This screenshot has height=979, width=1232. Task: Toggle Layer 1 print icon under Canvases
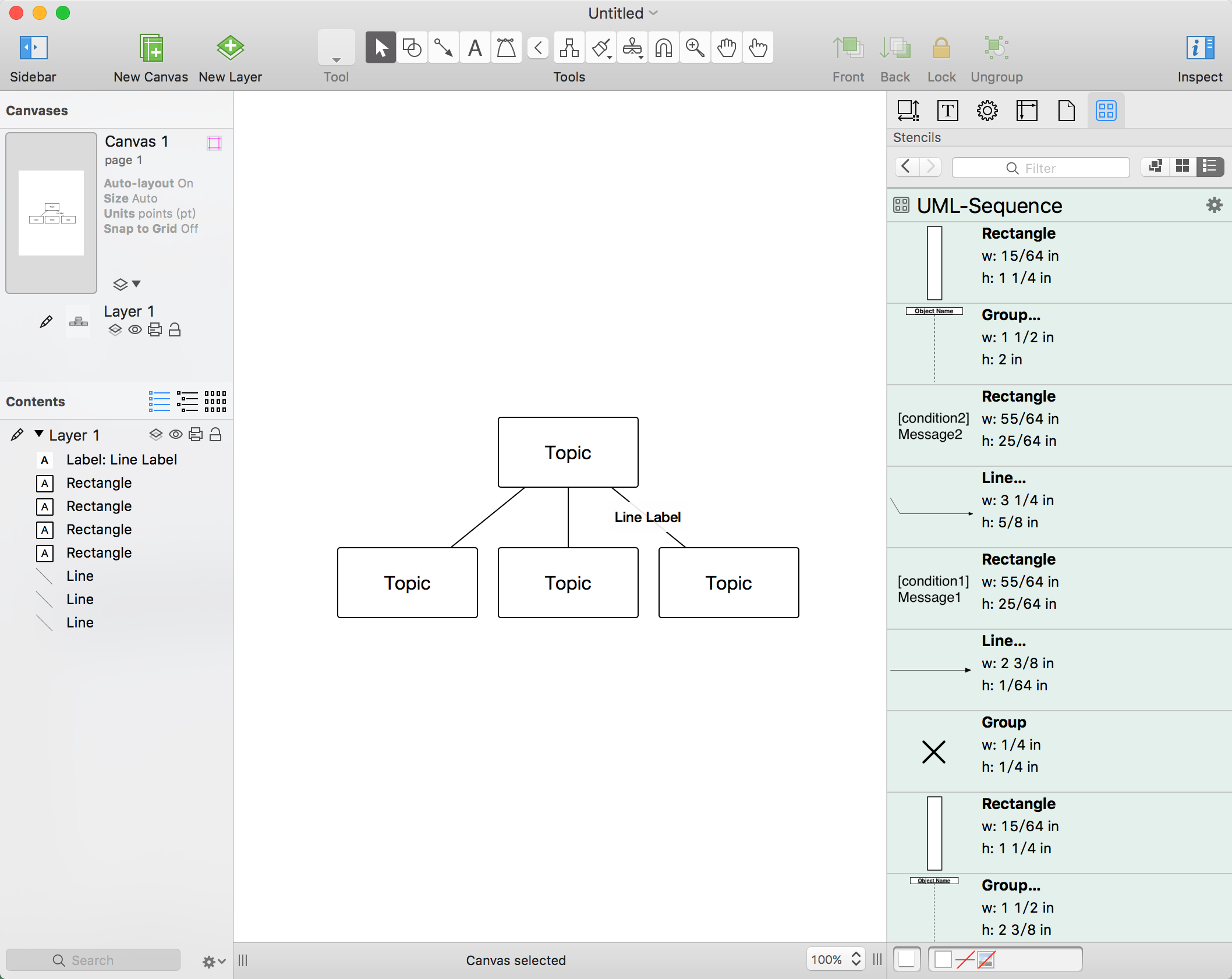155,330
